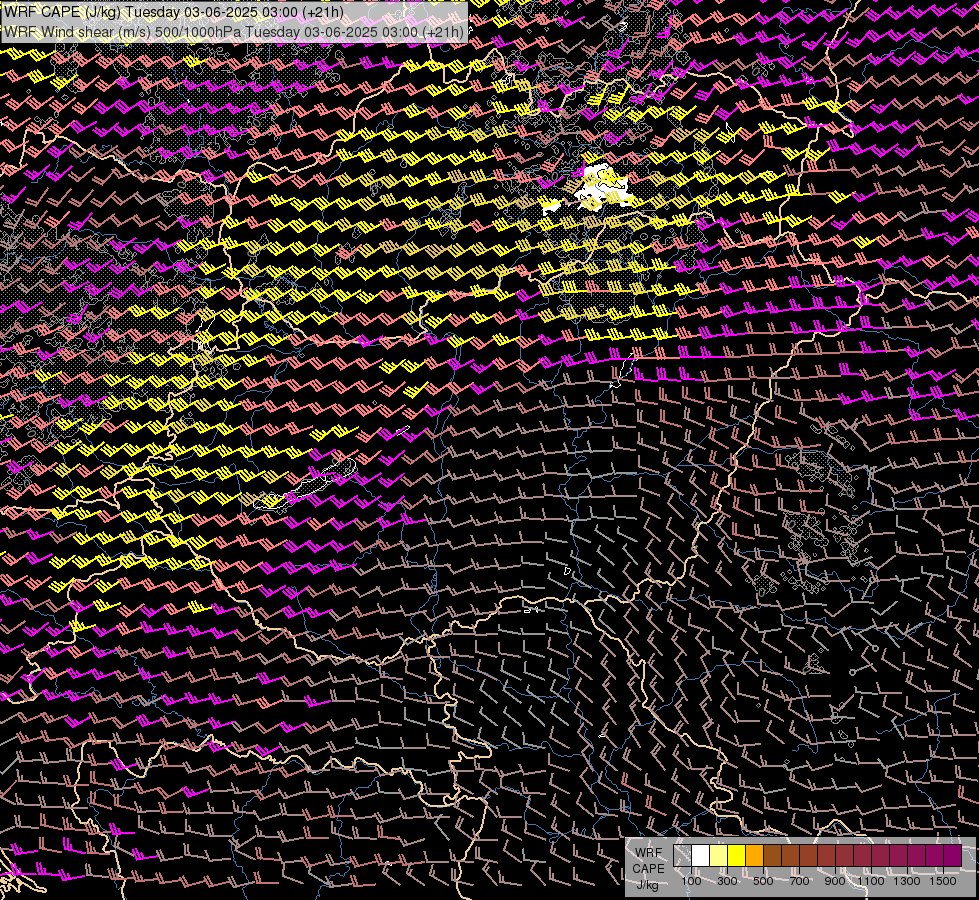
Task: Click the '900' legend scale label
Action: click(835, 881)
